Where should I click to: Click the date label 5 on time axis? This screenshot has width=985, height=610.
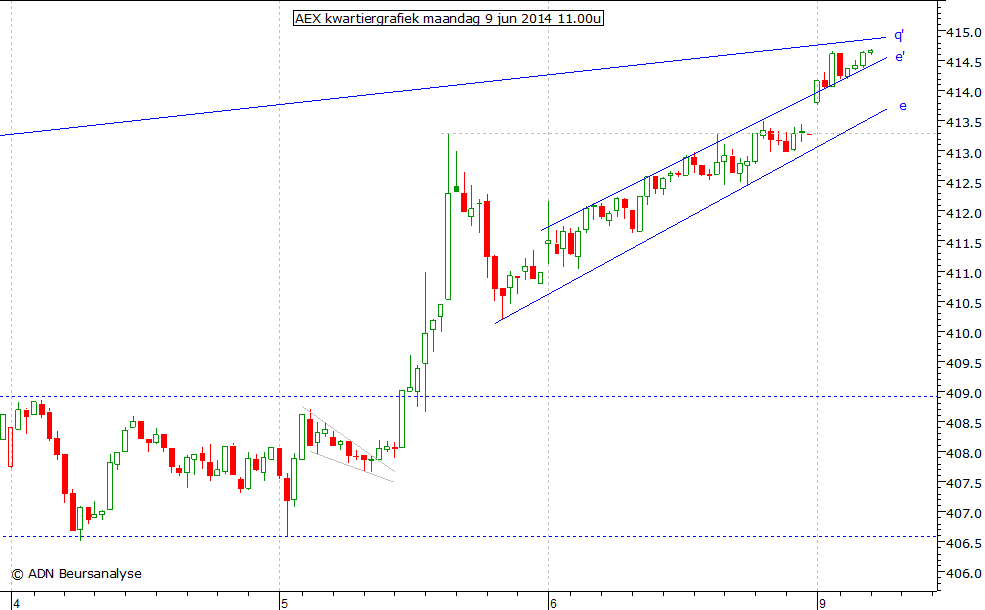pyautogui.click(x=285, y=604)
